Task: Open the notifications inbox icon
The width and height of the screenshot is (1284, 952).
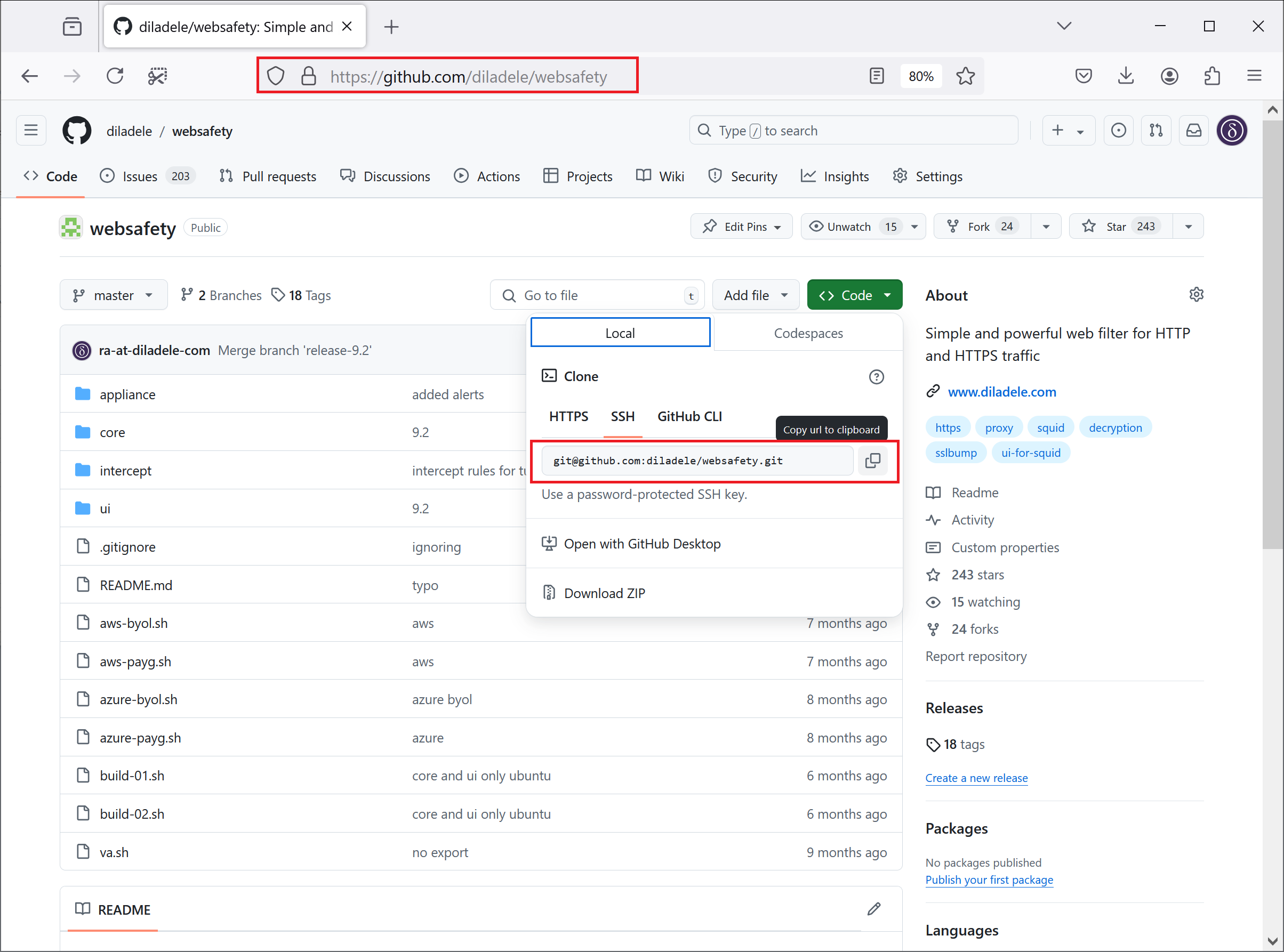Action: pos(1193,130)
